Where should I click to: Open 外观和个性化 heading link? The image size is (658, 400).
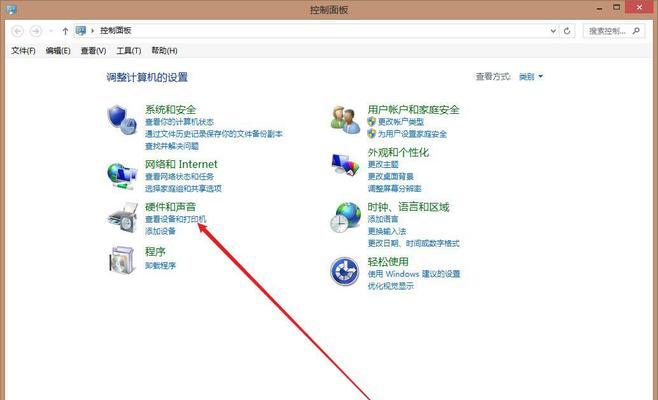tap(398, 152)
